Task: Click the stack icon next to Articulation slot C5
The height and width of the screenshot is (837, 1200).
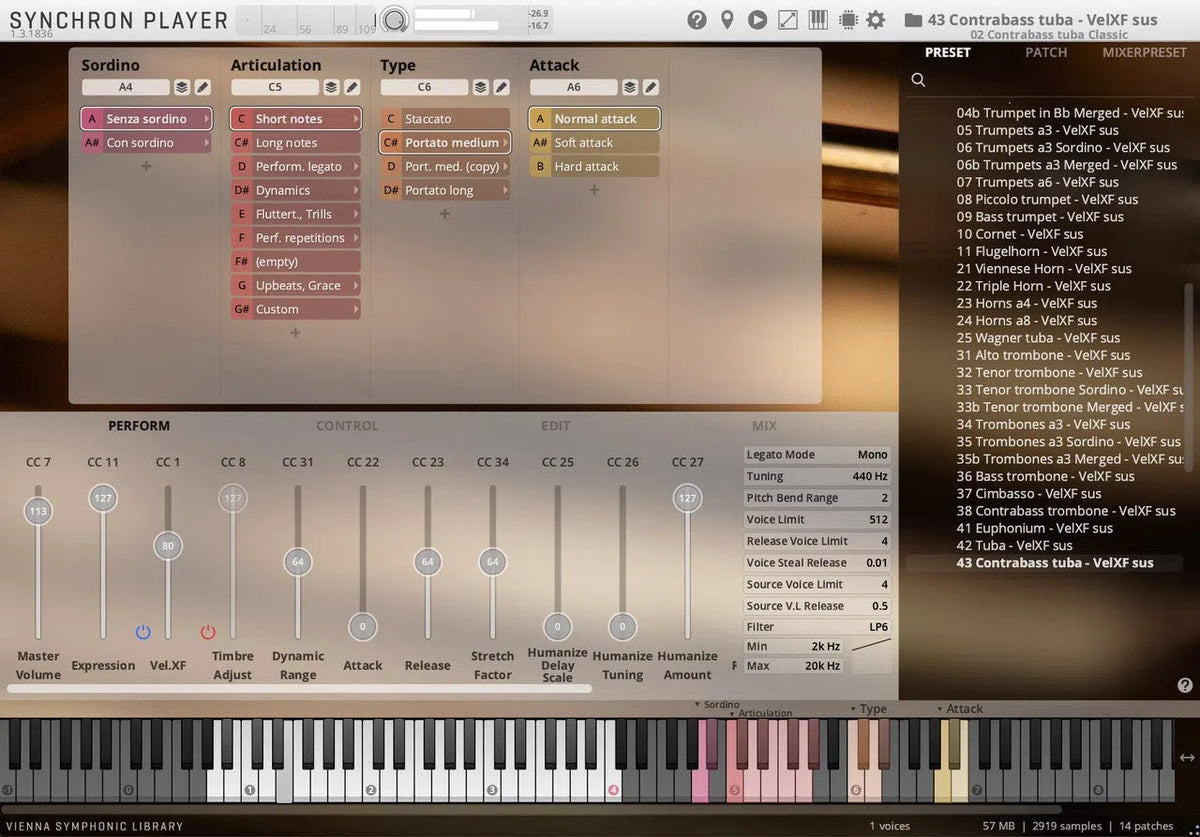Action: pos(333,87)
